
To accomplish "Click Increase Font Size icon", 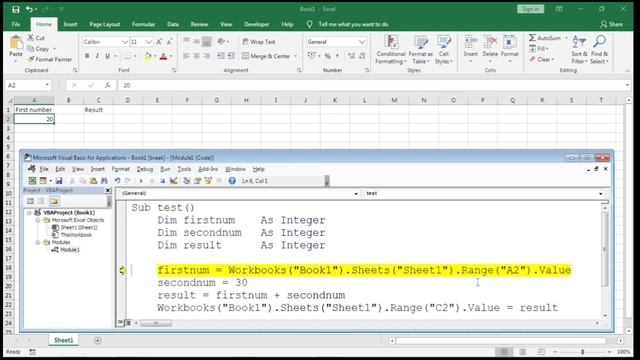I will click(159, 42).
